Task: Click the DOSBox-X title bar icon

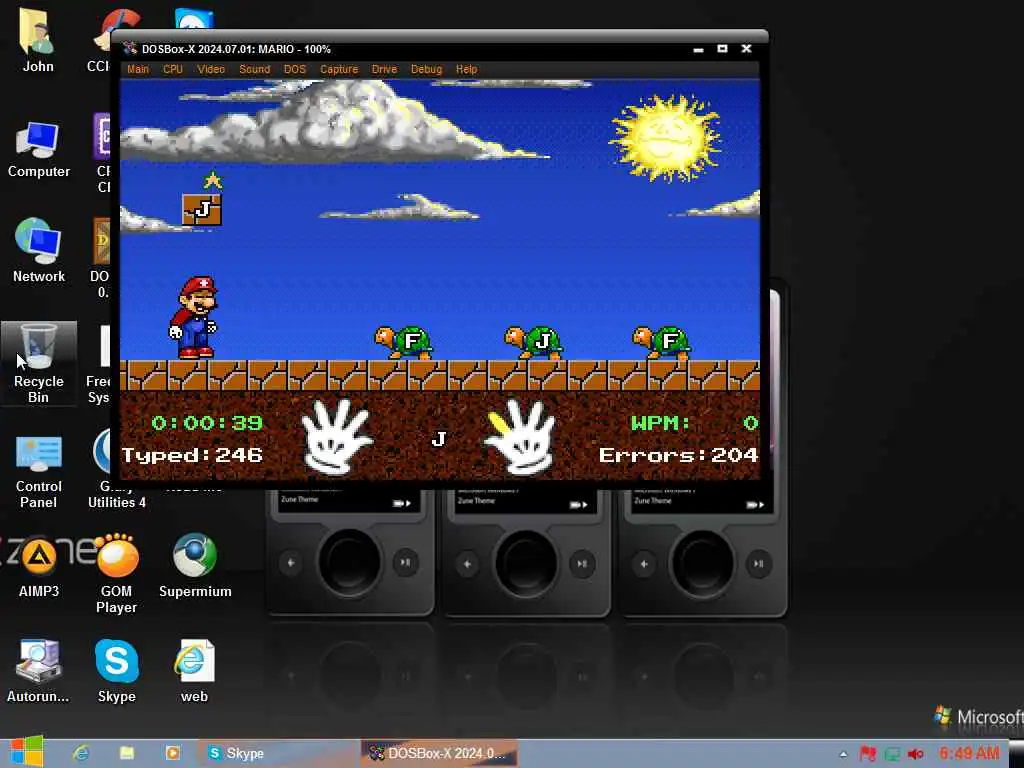Action: (x=130, y=48)
